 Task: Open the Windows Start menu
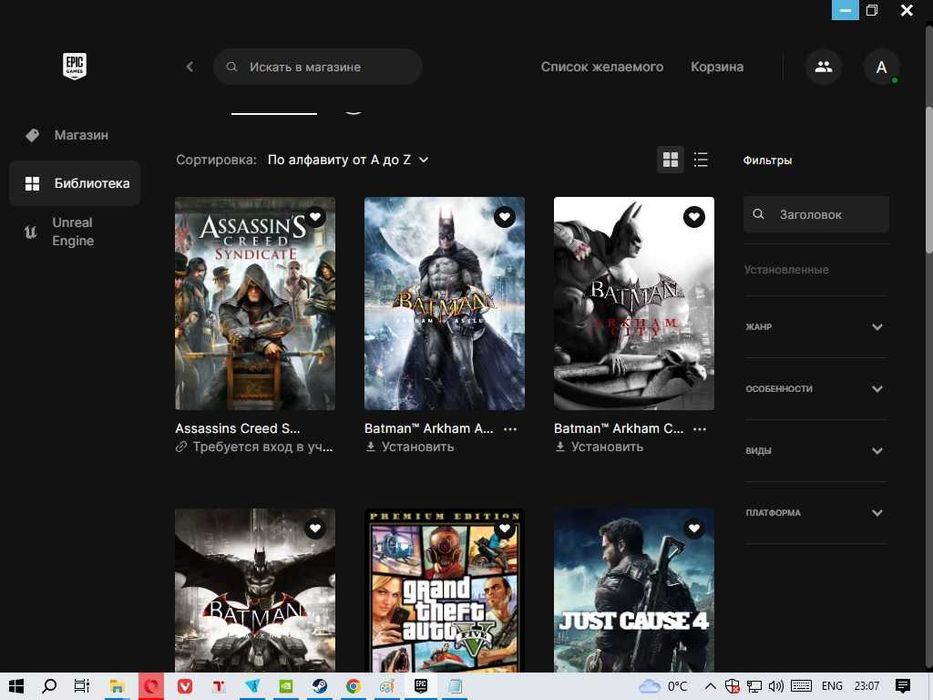pyautogui.click(x=16, y=686)
